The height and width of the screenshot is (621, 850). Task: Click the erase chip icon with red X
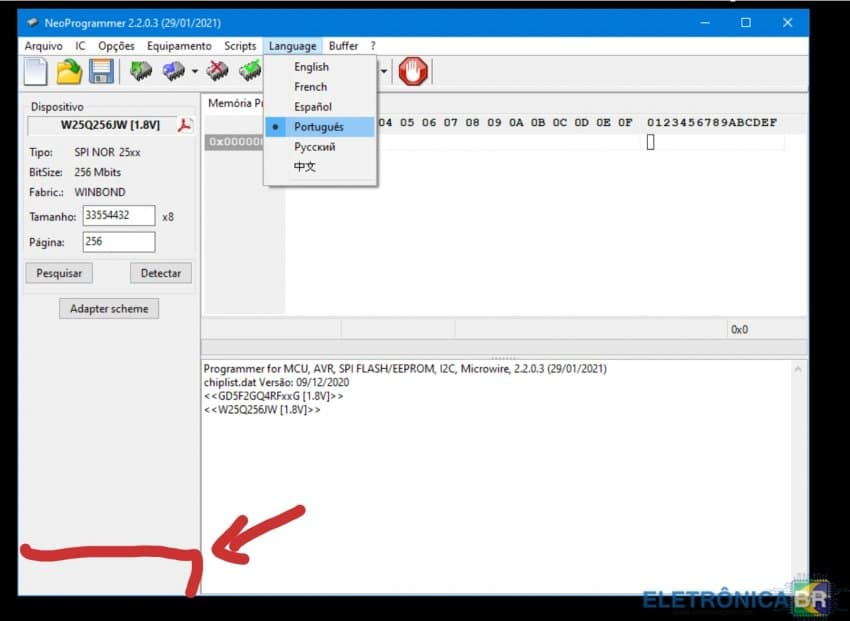[x=217, y=71]
